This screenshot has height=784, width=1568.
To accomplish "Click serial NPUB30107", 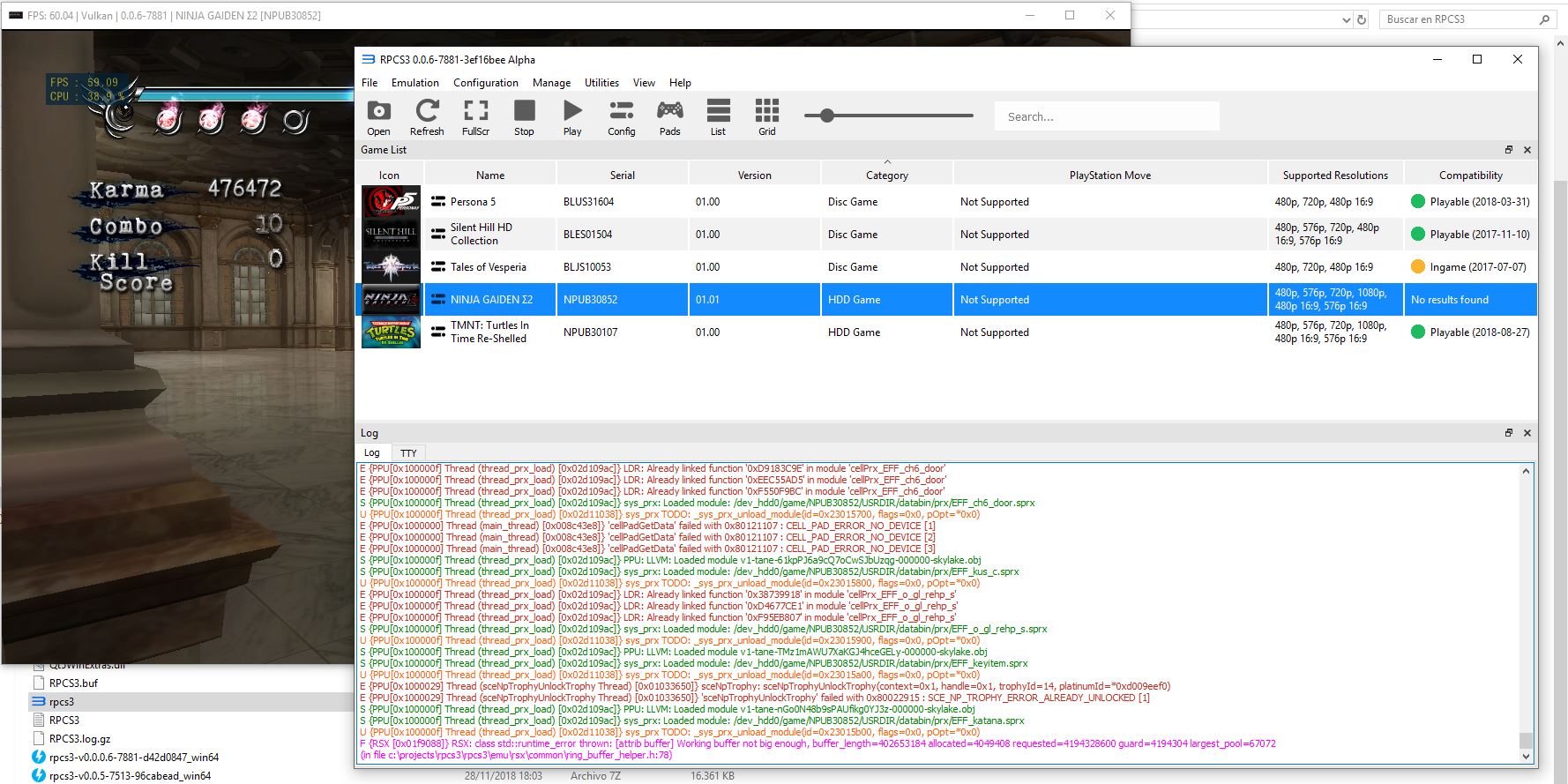I will tap(590, 332).
